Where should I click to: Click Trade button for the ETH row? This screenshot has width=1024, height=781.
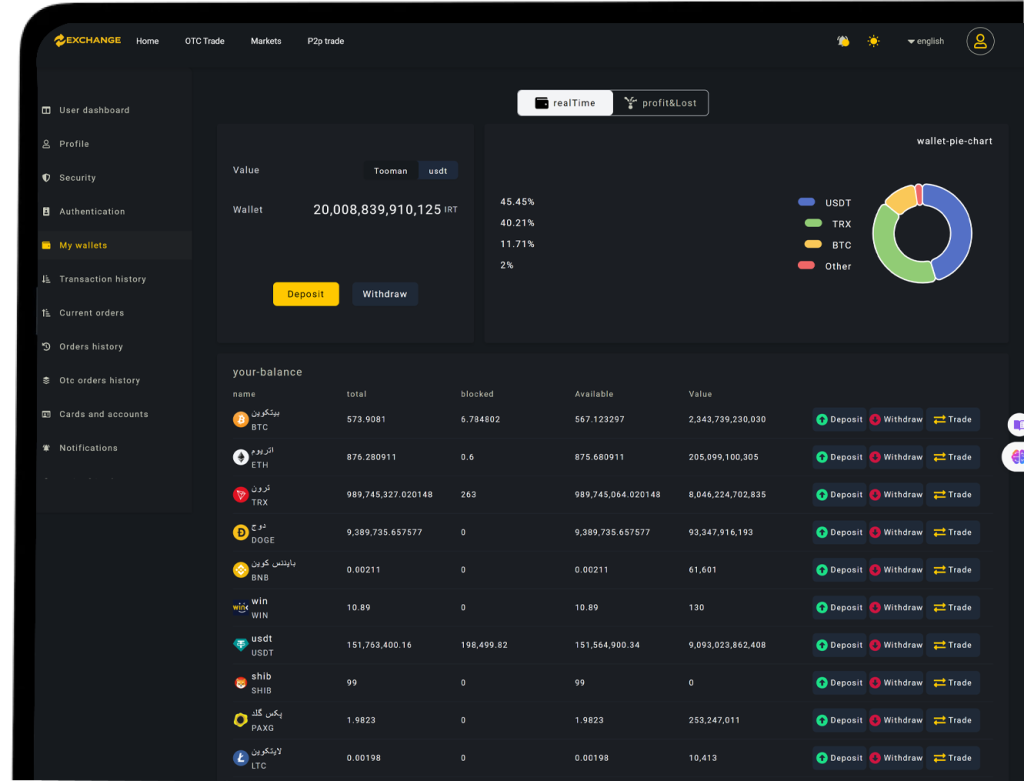coord(952,457)
